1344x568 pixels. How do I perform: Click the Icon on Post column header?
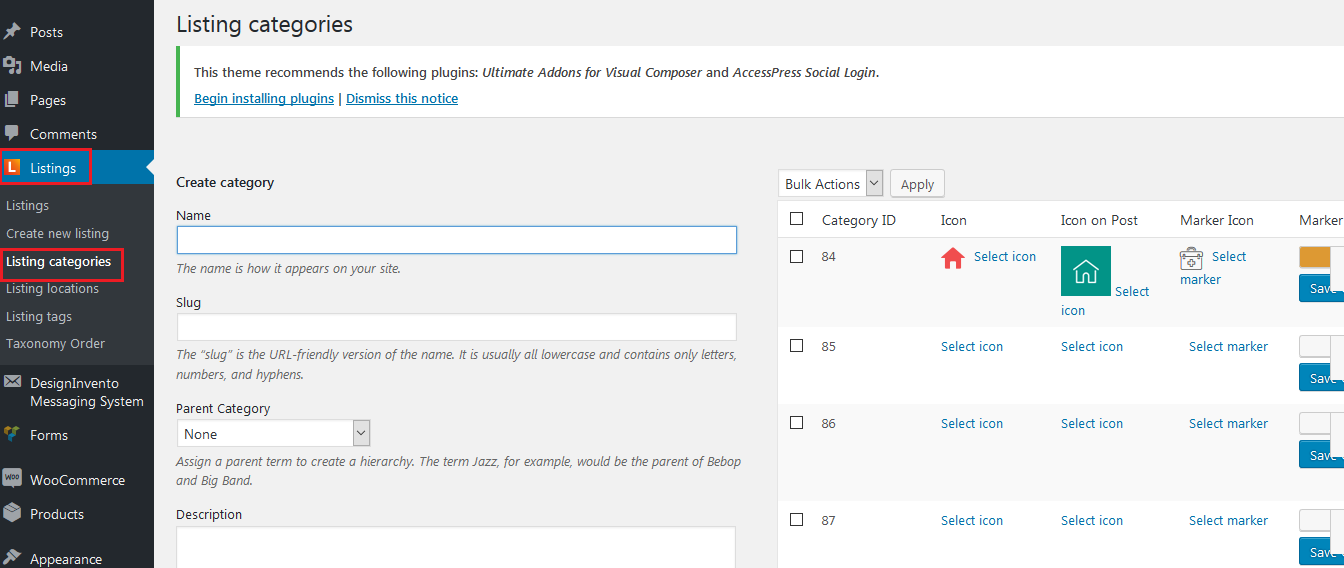(x=1099, y=220)
